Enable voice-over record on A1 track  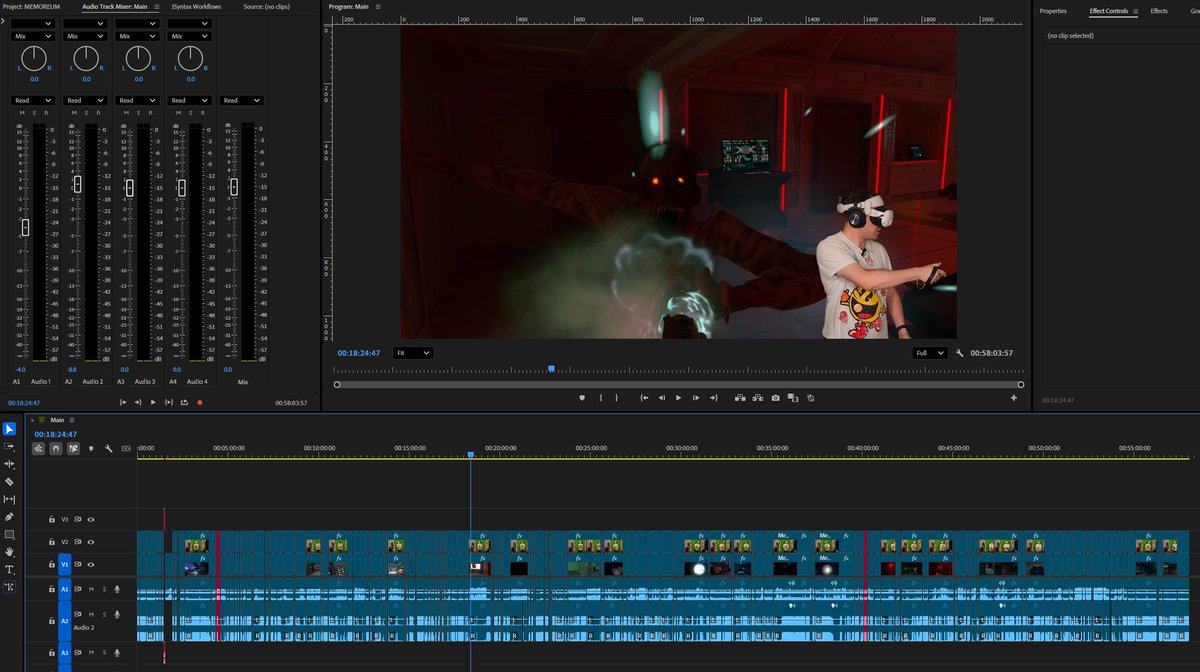(116, 590)
